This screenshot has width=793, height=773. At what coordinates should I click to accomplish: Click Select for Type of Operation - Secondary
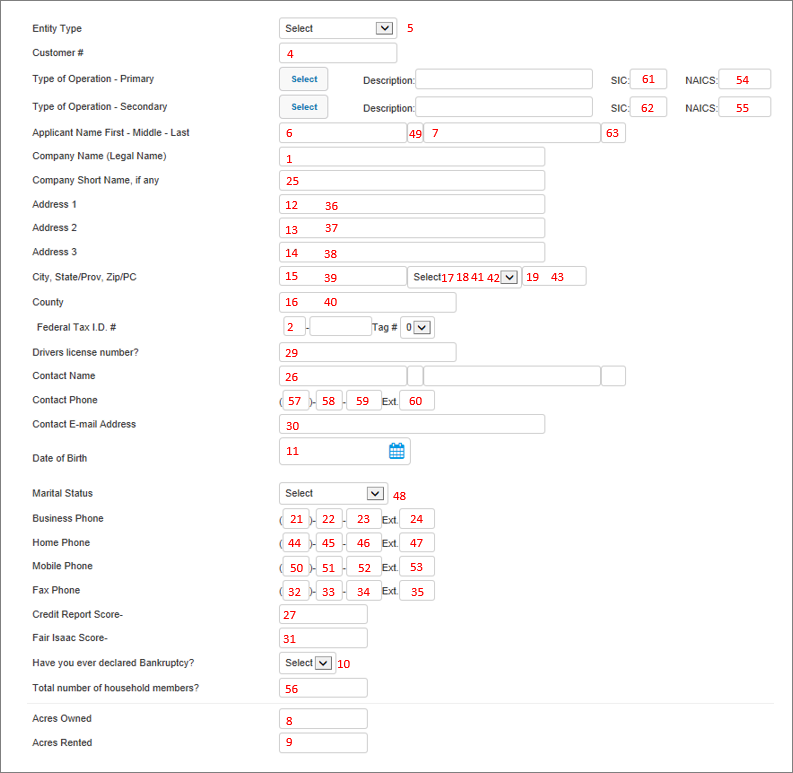[304, 107]
